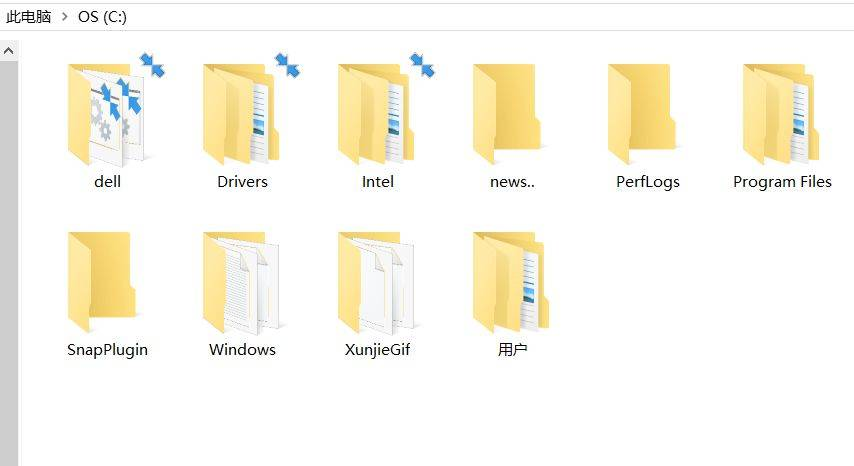Click the Windows folder name label
The image size is (854, 466).
click(x=242, y=350)
